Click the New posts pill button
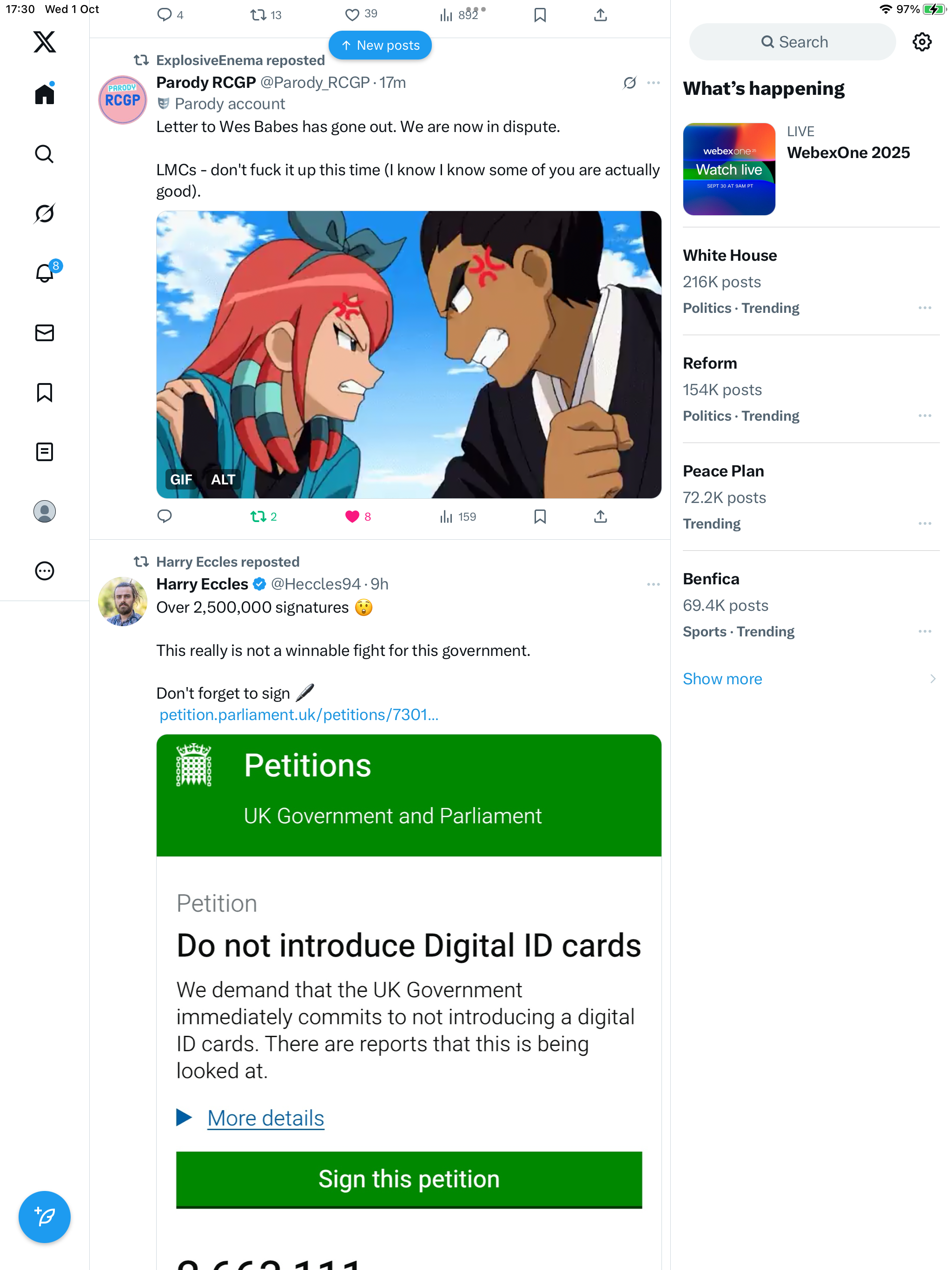This screenshot has height=1270, width=952. tap(380, 46)
